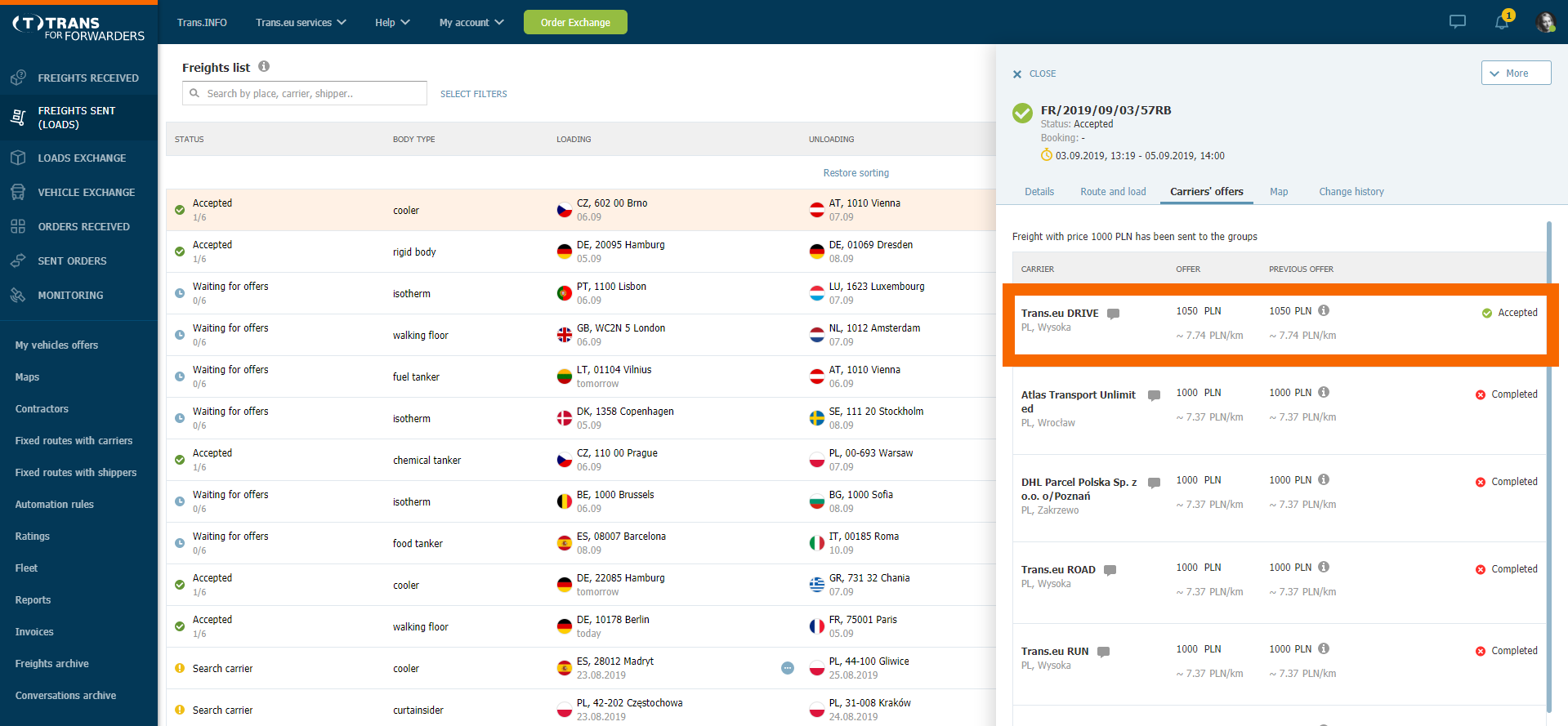The width and height of the screenshot is (1568, 726).
Task: Click chat bubble icon next to Trans.eu DRIVE
Action: coord(1113,314)
